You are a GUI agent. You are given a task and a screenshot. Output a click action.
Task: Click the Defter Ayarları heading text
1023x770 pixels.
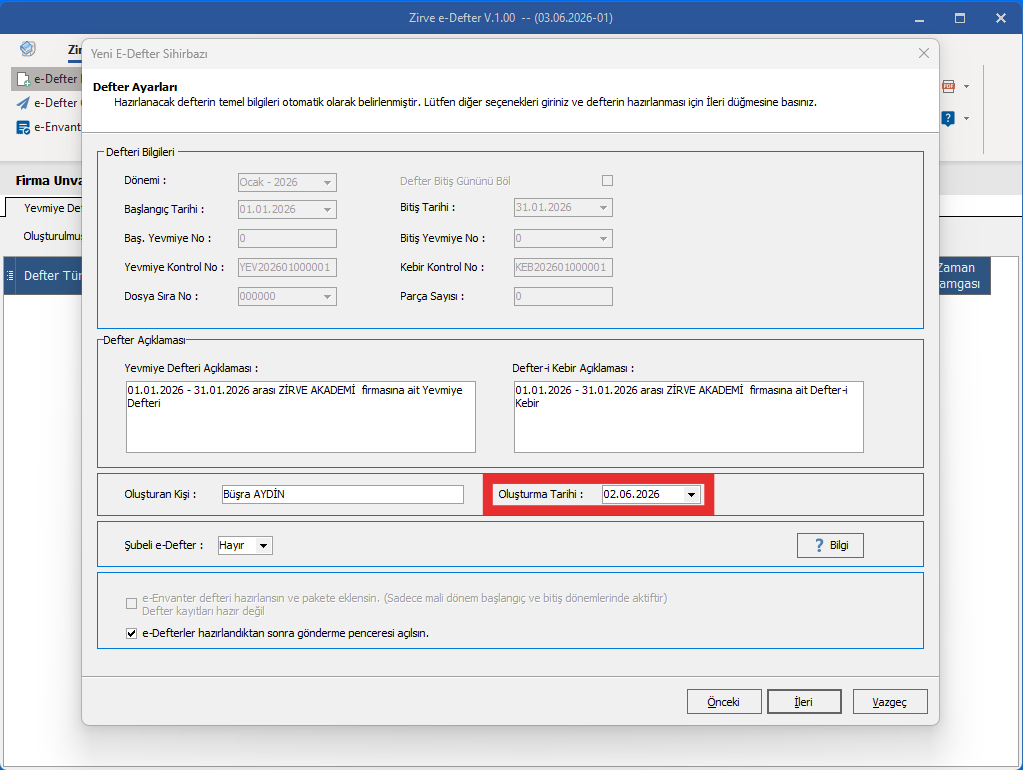[135, 87]
